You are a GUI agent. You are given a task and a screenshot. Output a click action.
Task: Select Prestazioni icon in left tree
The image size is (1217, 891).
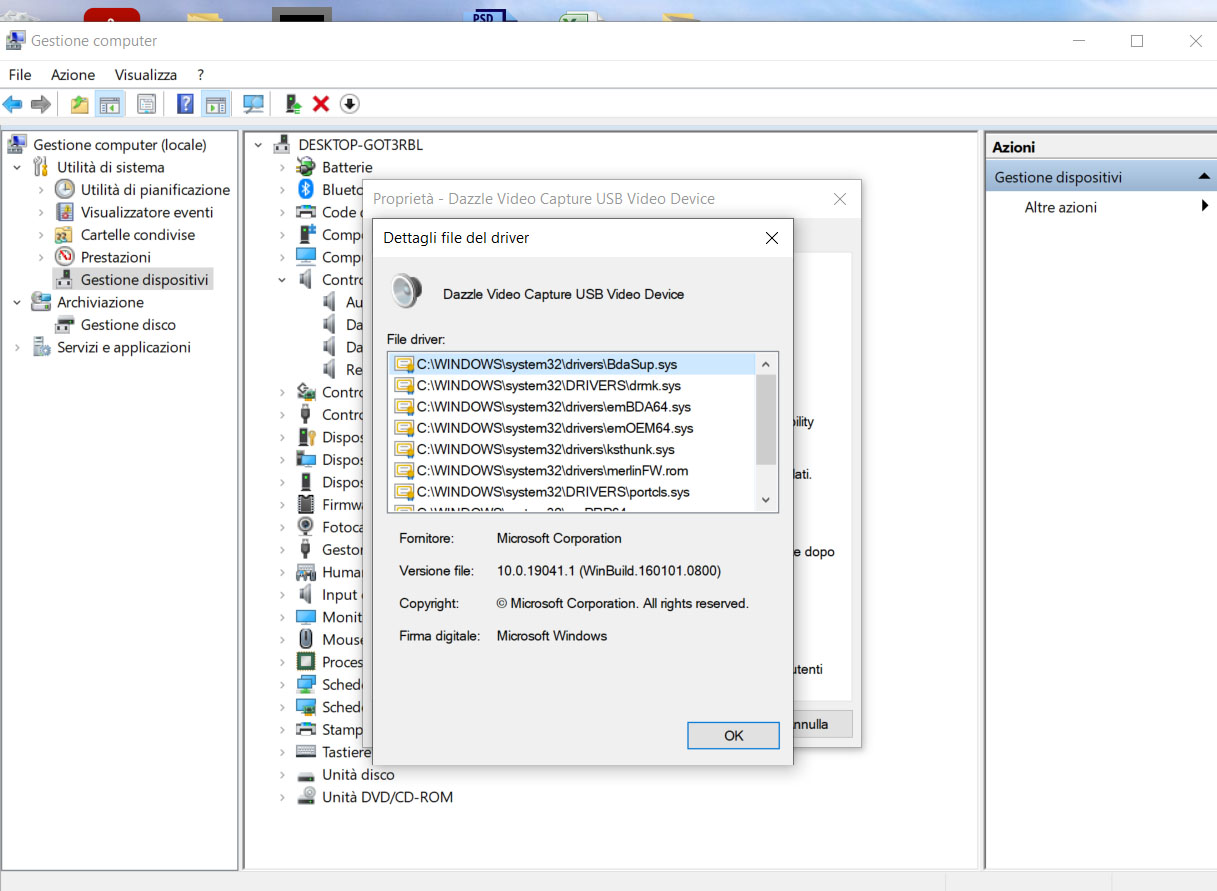[x=65, y=257]
